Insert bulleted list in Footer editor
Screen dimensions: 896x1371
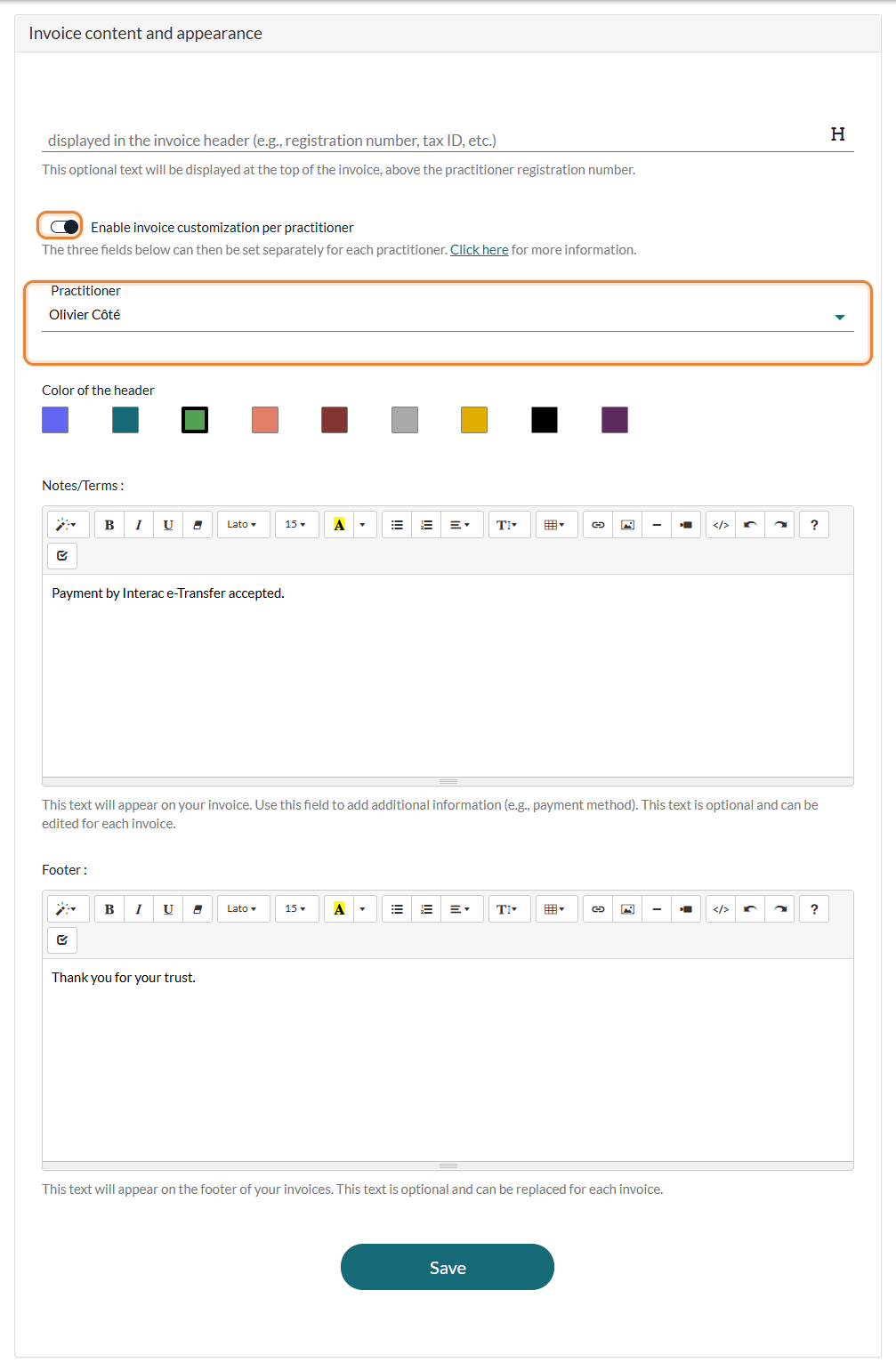(397, 909)
